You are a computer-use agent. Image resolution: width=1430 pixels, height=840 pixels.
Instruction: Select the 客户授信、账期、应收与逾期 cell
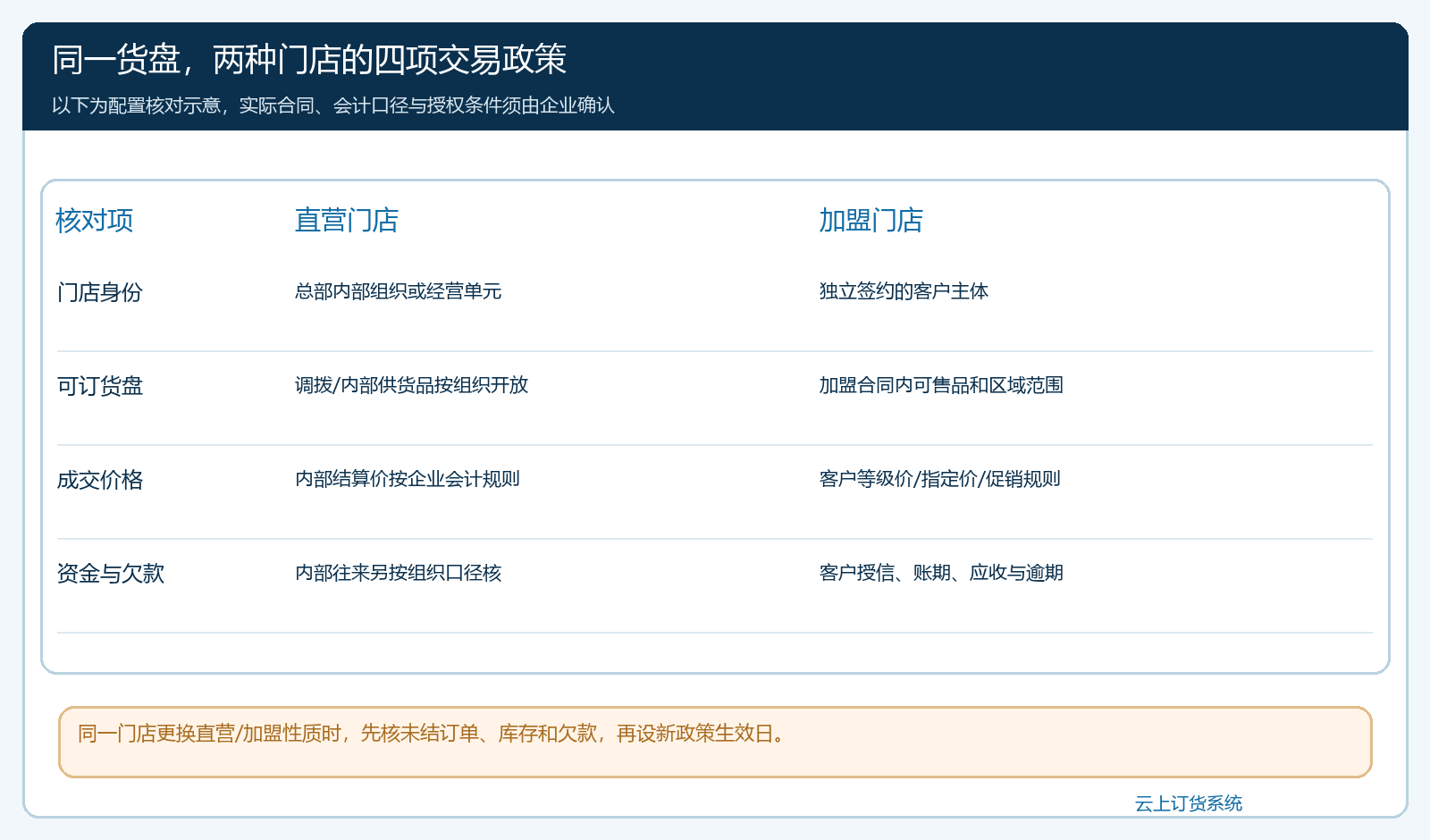pyautogui.click(x=941, y=573)
